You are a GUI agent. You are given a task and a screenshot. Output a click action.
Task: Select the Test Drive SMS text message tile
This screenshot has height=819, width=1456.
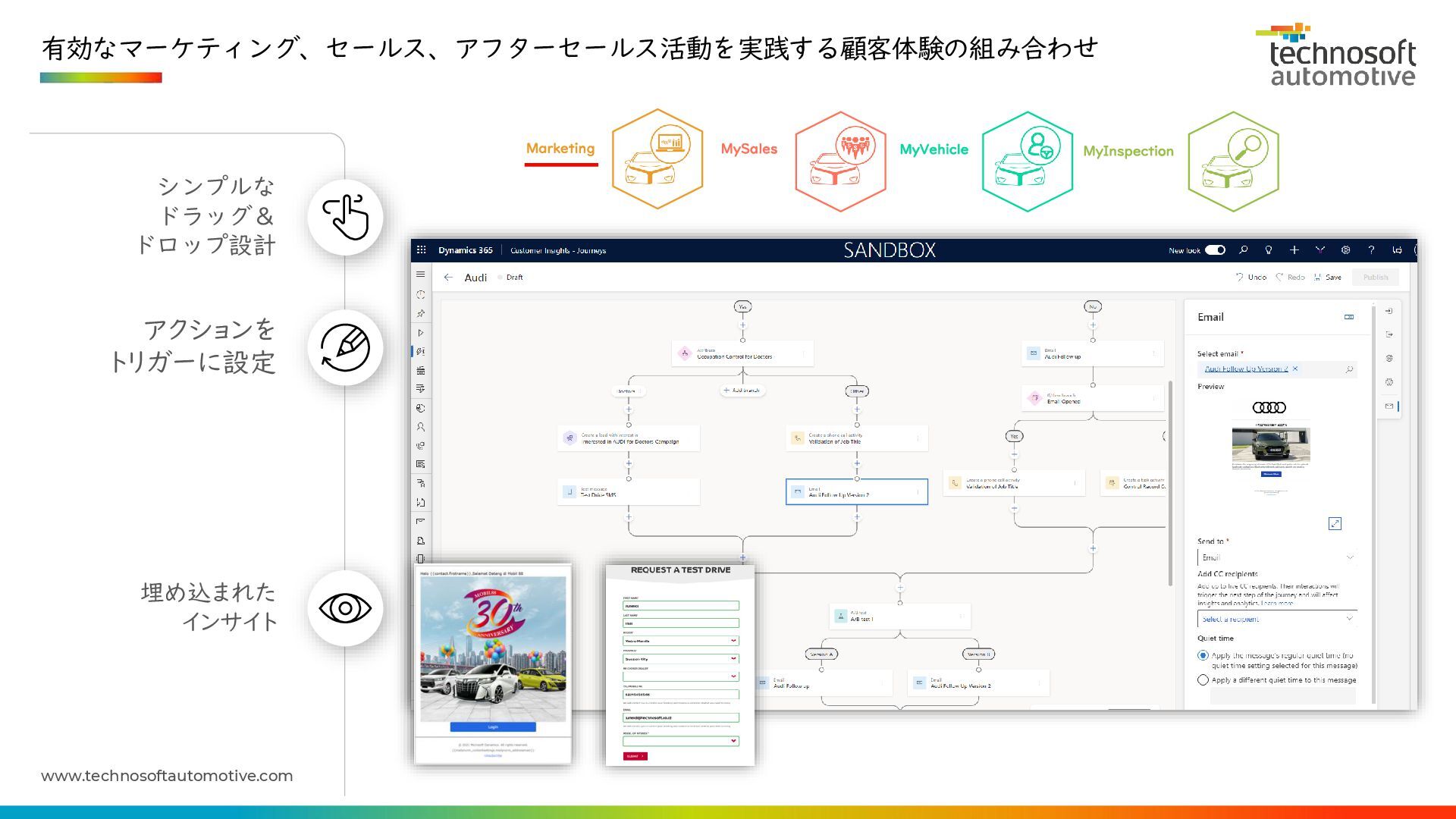click(x=629, y=491)
